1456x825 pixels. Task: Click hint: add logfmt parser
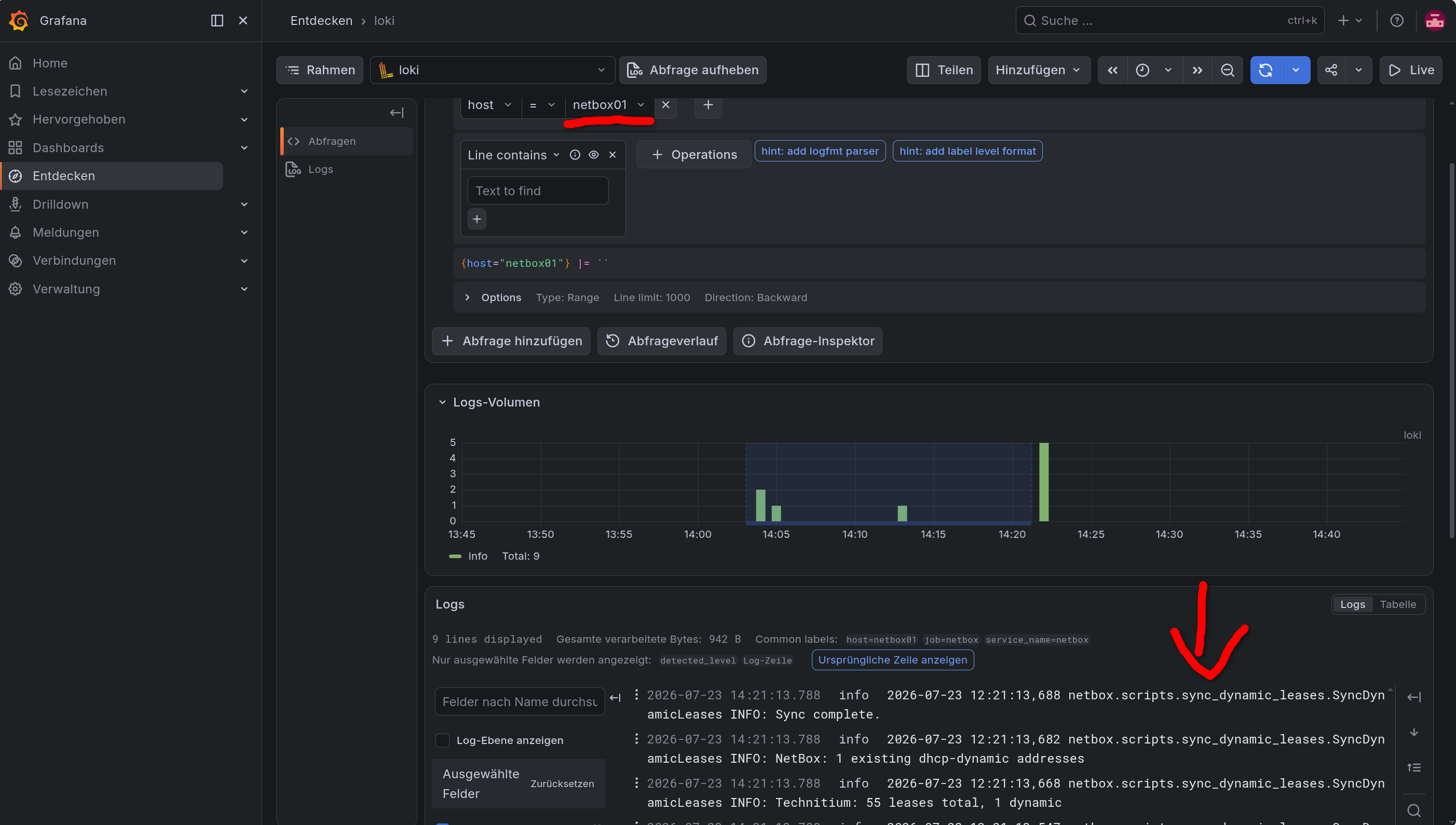point(820,151)
